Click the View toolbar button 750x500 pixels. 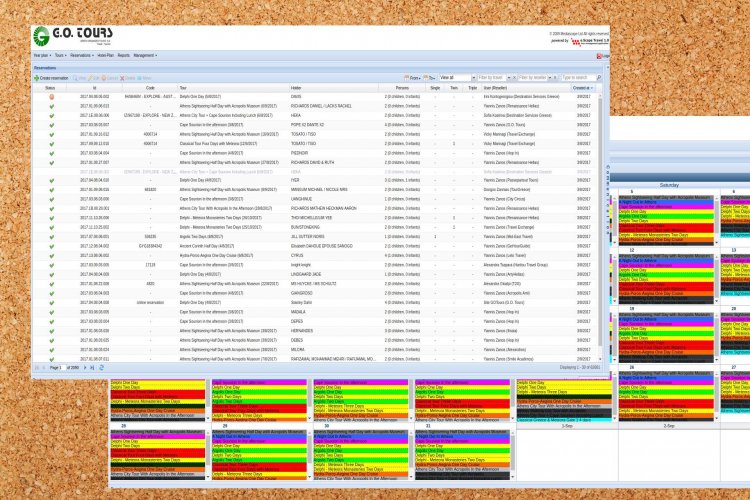click(80, 78)
